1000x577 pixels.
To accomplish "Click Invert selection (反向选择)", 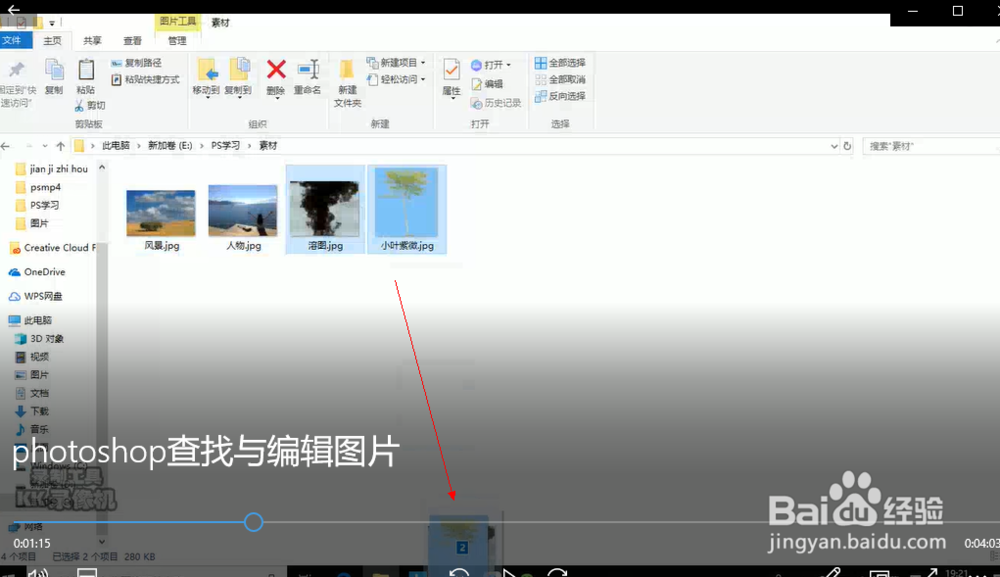I will pos(560,96).
